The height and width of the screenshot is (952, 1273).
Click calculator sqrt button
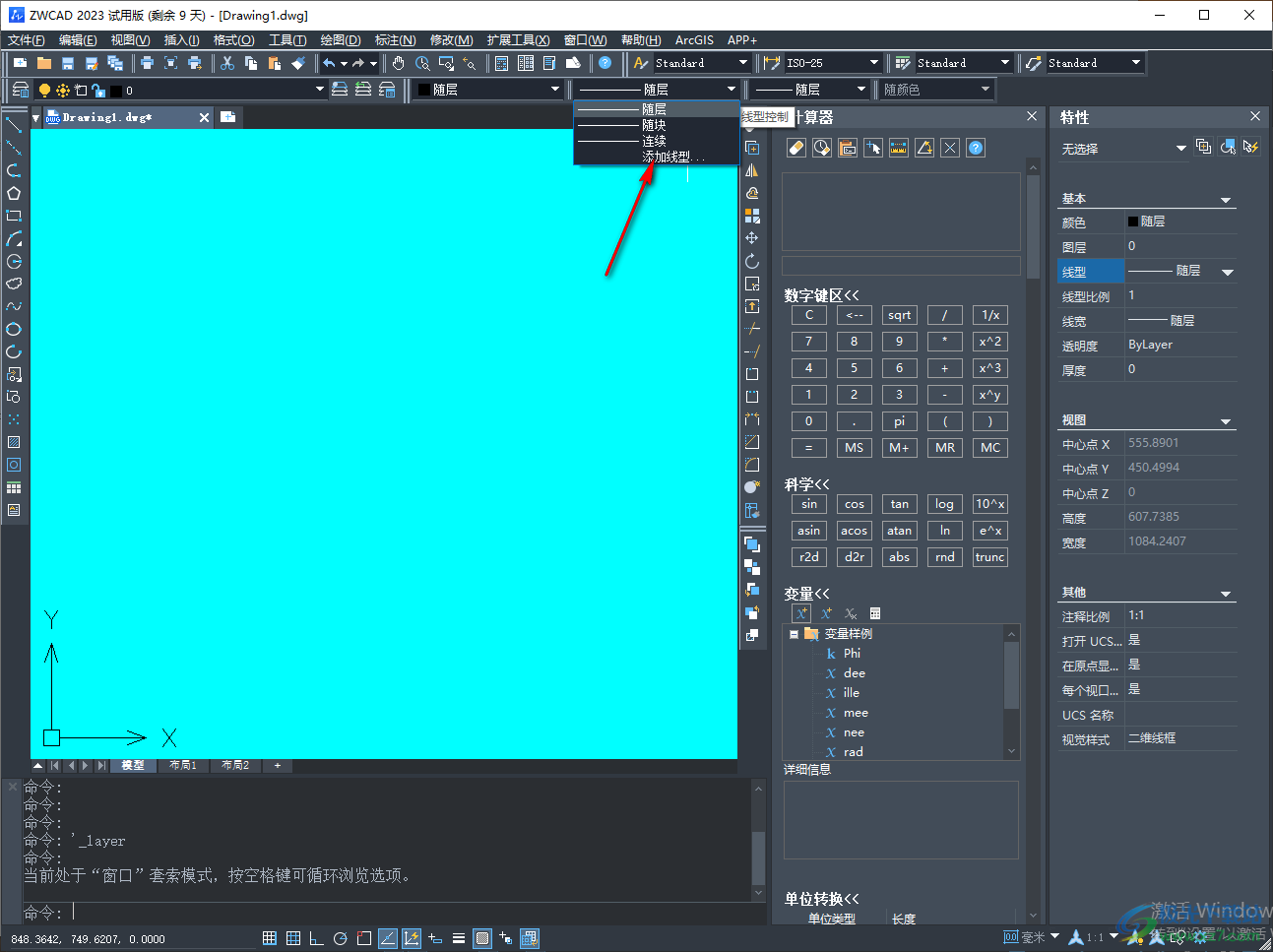[x=899, y=315]
